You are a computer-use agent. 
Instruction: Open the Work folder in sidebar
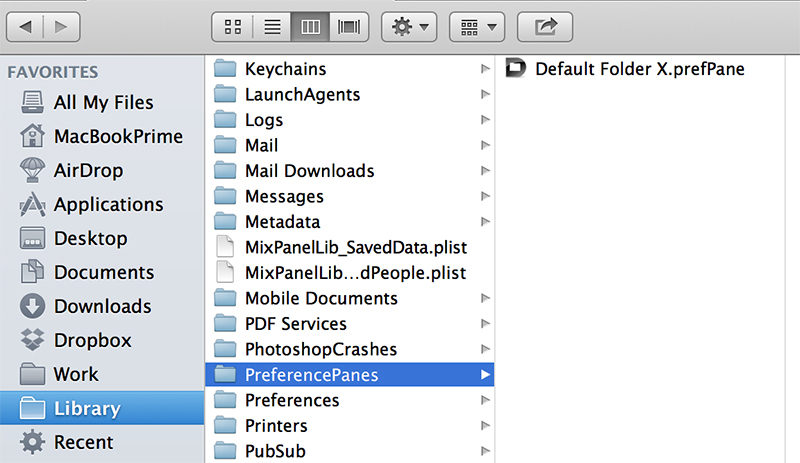[x=102, y=374]
